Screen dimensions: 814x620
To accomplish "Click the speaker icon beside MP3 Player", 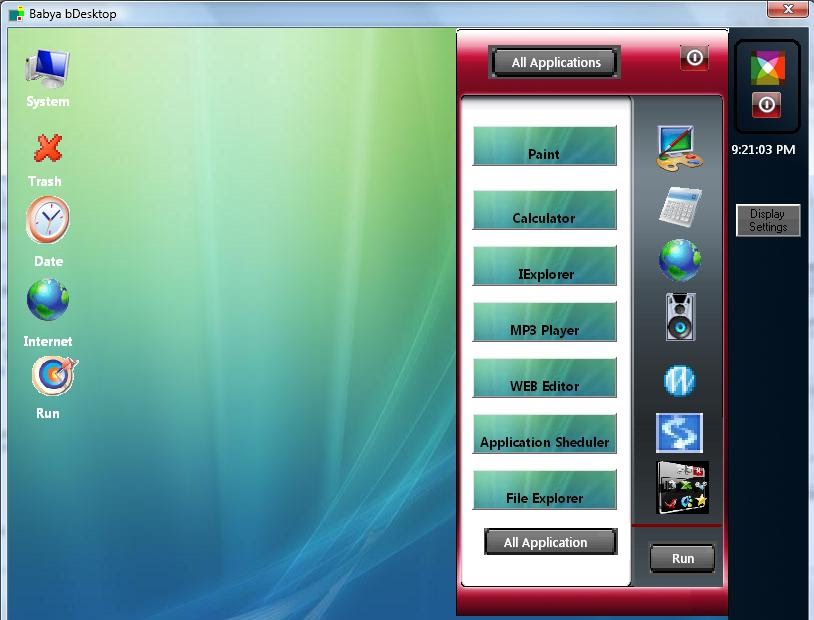I will point(681,317).
